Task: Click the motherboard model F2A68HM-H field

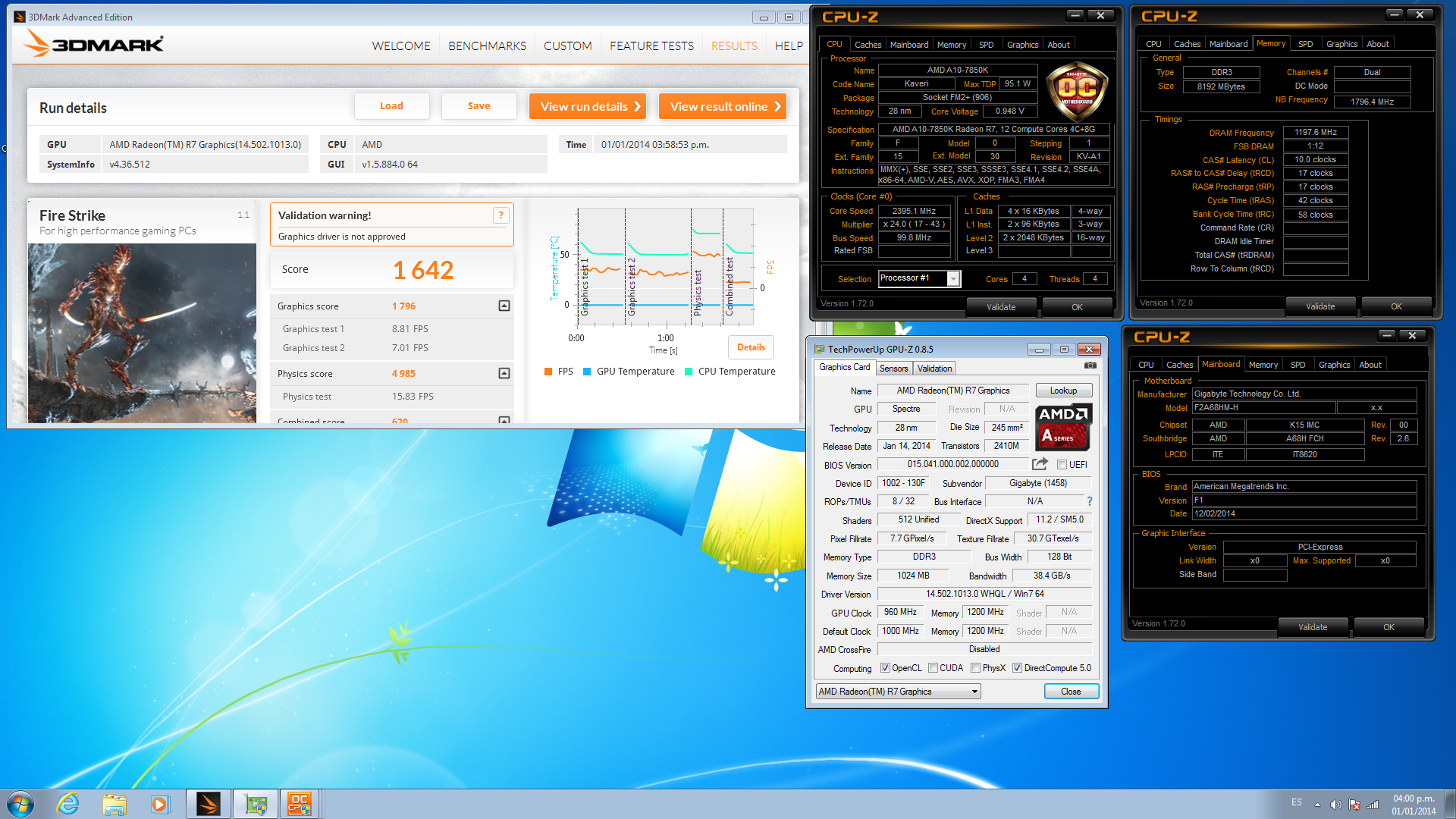Action: (x=1263, y=407)
